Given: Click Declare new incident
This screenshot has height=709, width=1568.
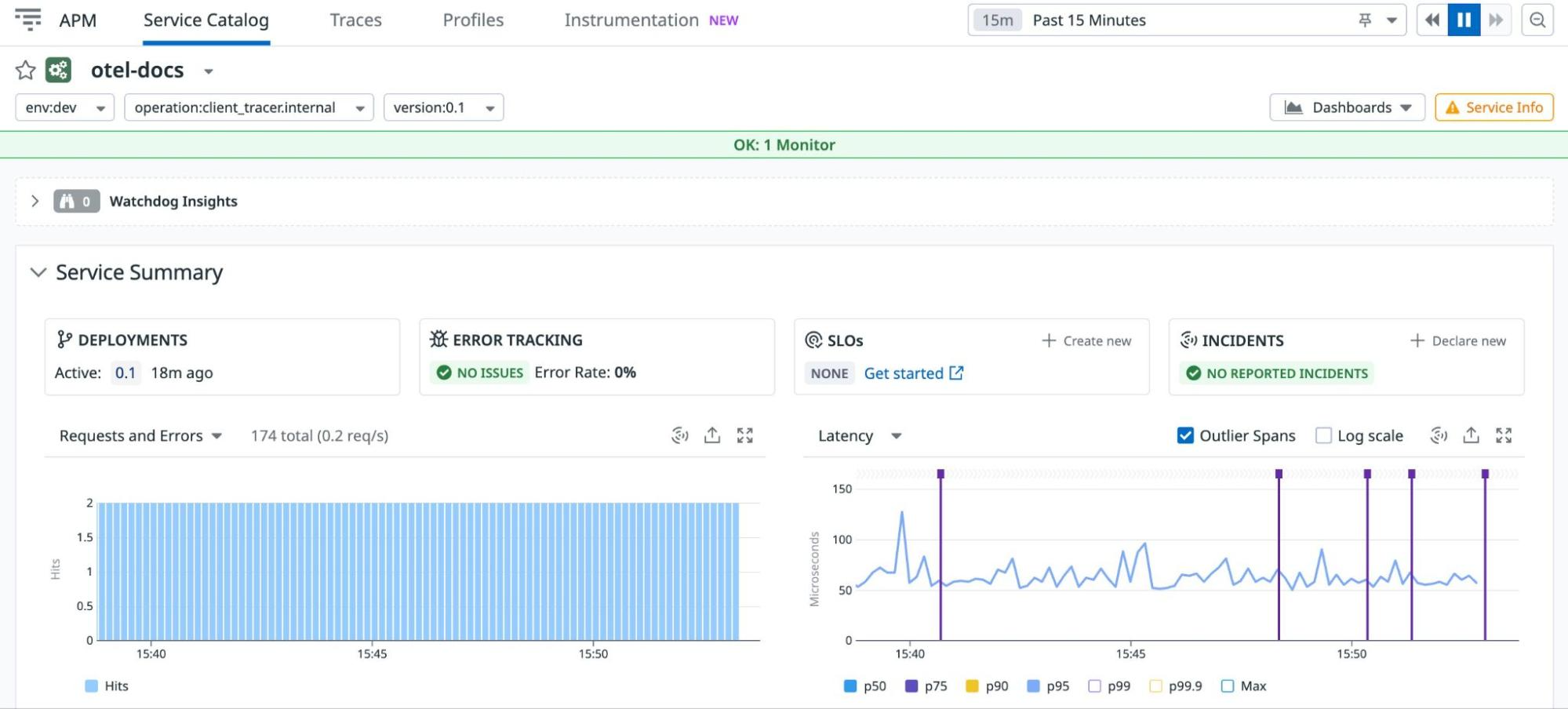Looking at the screenshot, I should [x=1458, y=340].
